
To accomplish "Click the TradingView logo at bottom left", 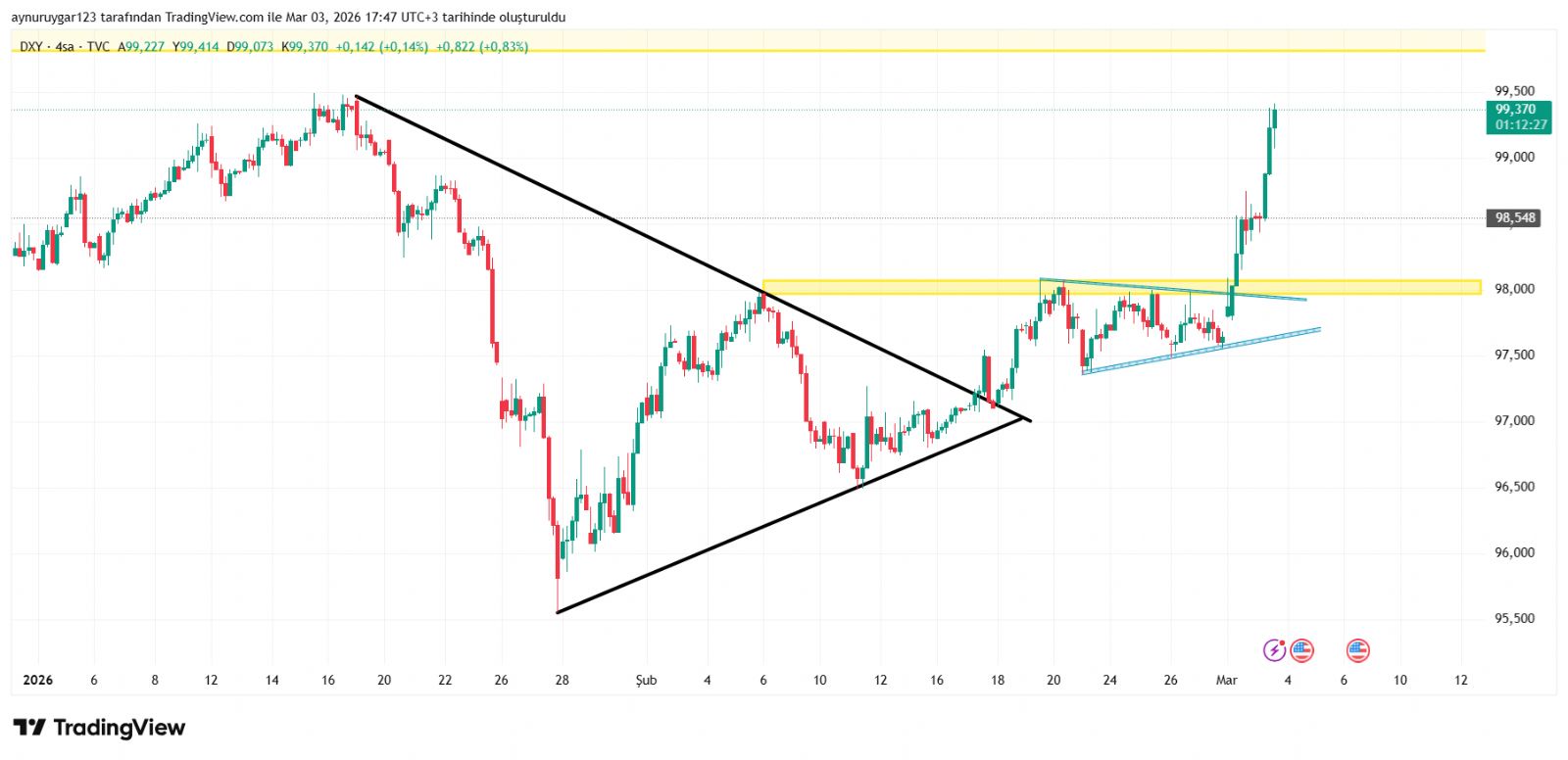I will [99, 728].
